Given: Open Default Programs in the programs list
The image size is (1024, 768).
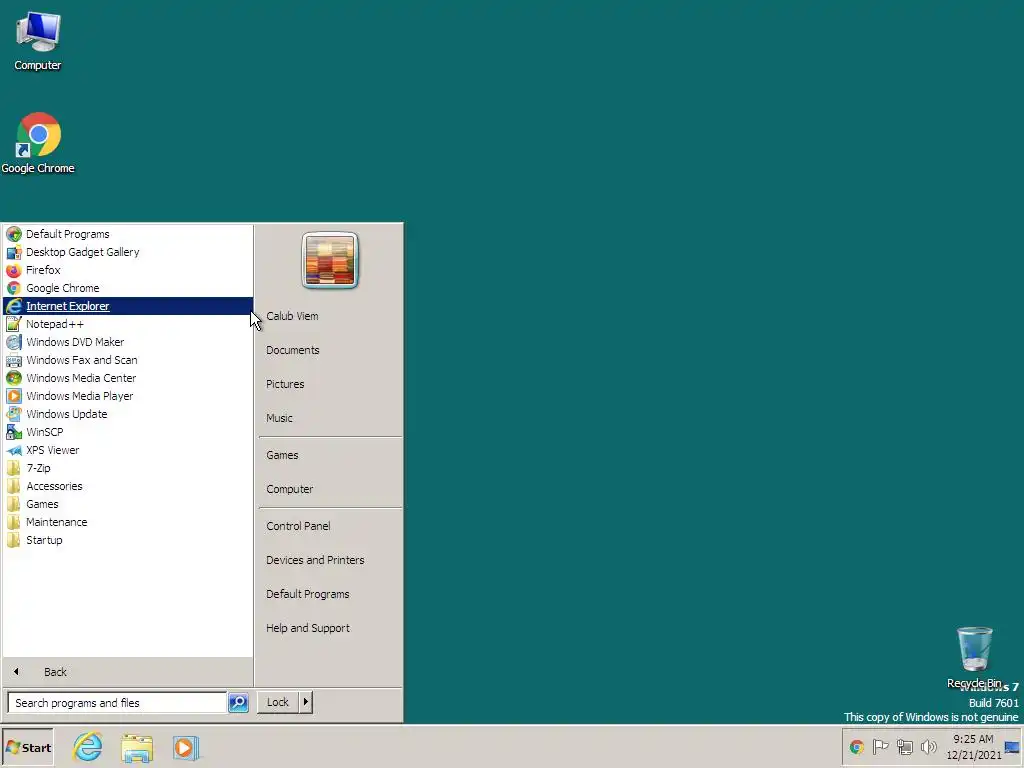Looking at the screenshot, I should click(128, 234).
